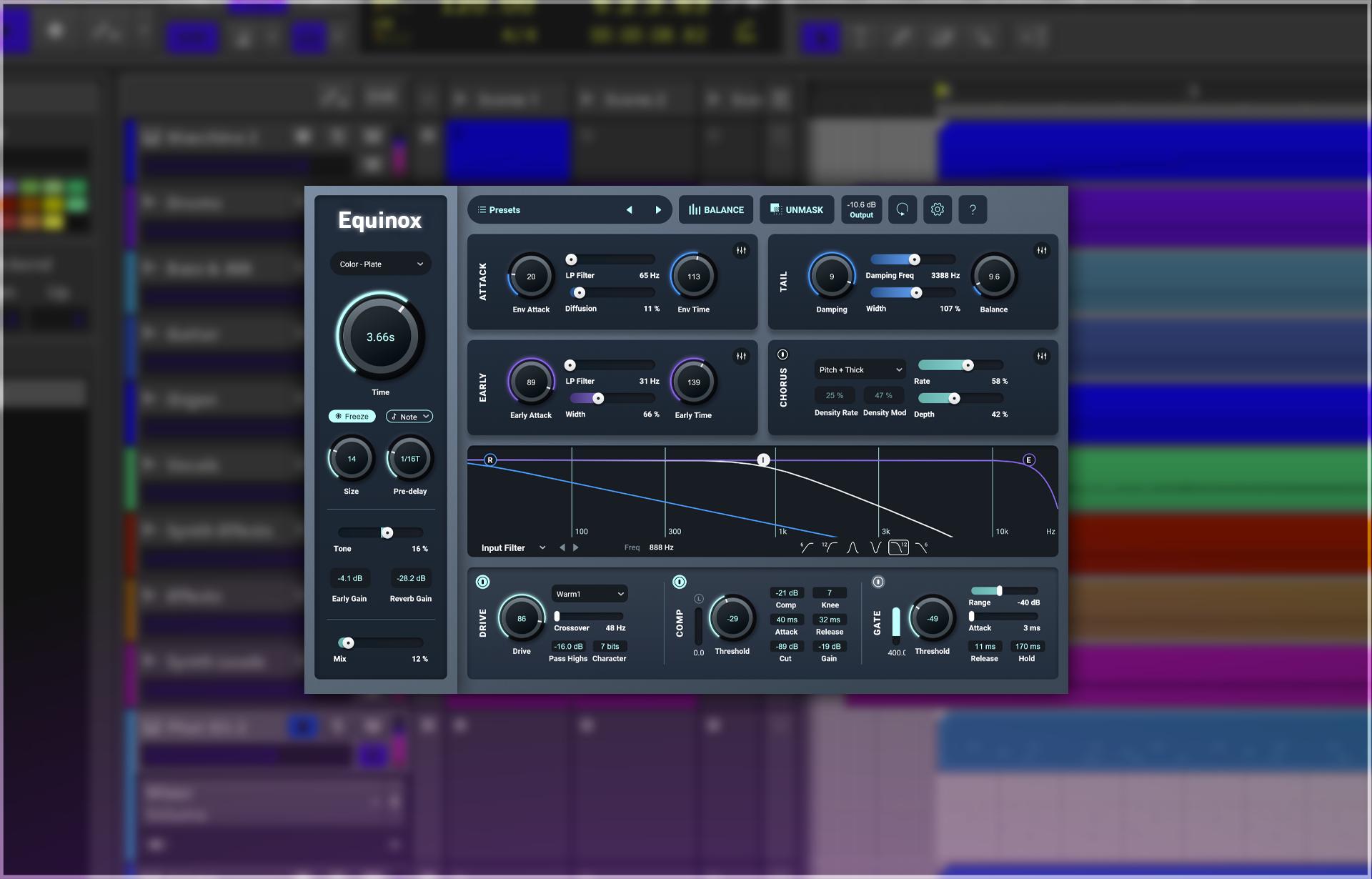
Task: Select the 12 dB high-pass filter shape
Action: point(829,547)
